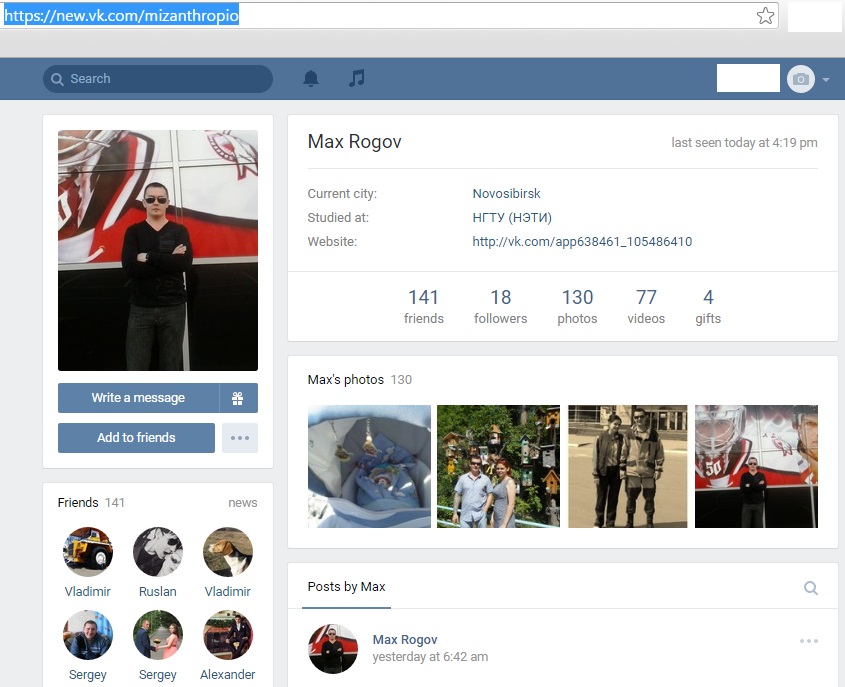Image resolution: width=845 pixels, height=687 pixels.
Task: Select the Posts by Max tab
Action: coord(346,587)
